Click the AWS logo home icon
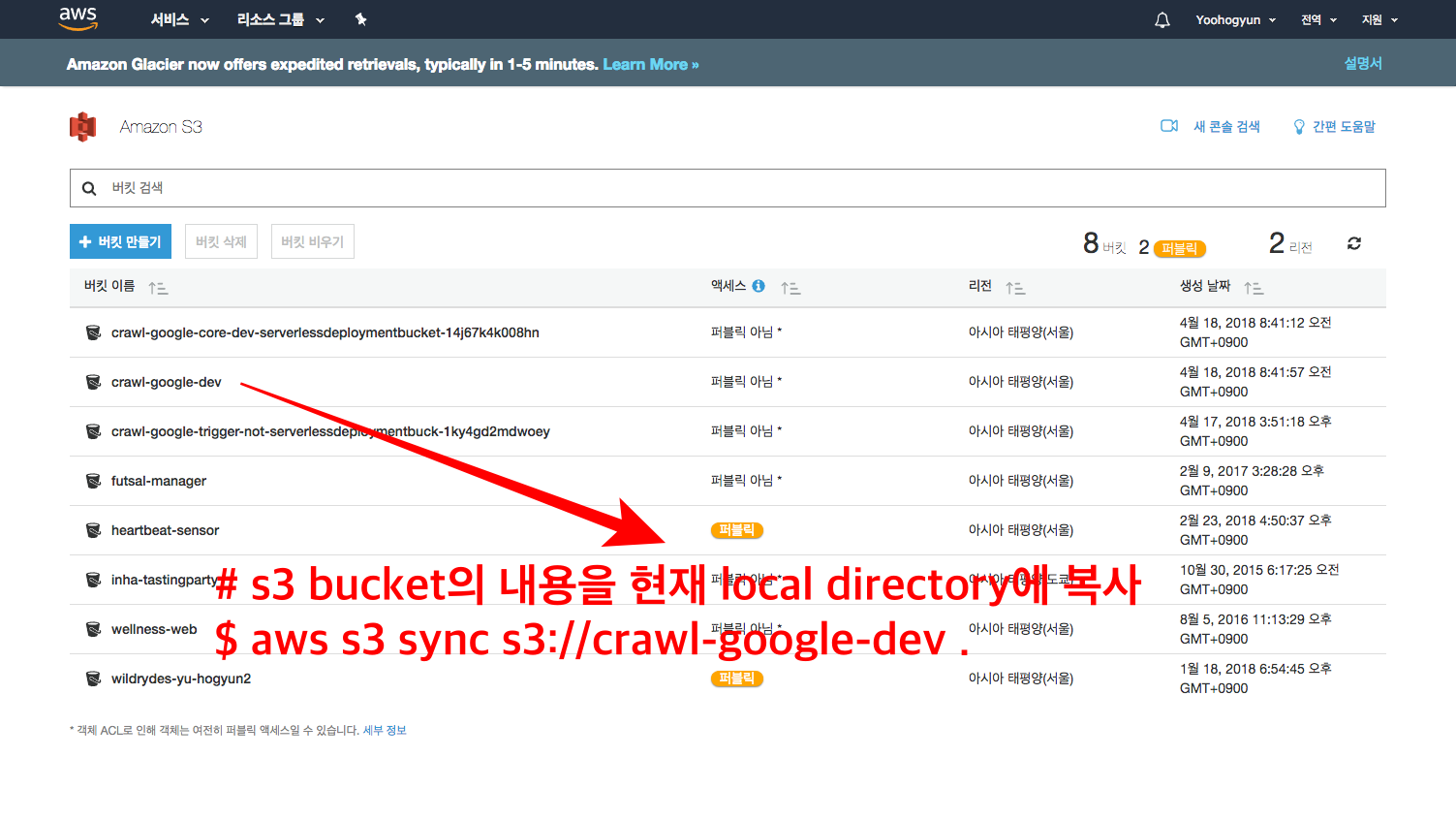The image size is (1456, 821). (x=78, y=18)
